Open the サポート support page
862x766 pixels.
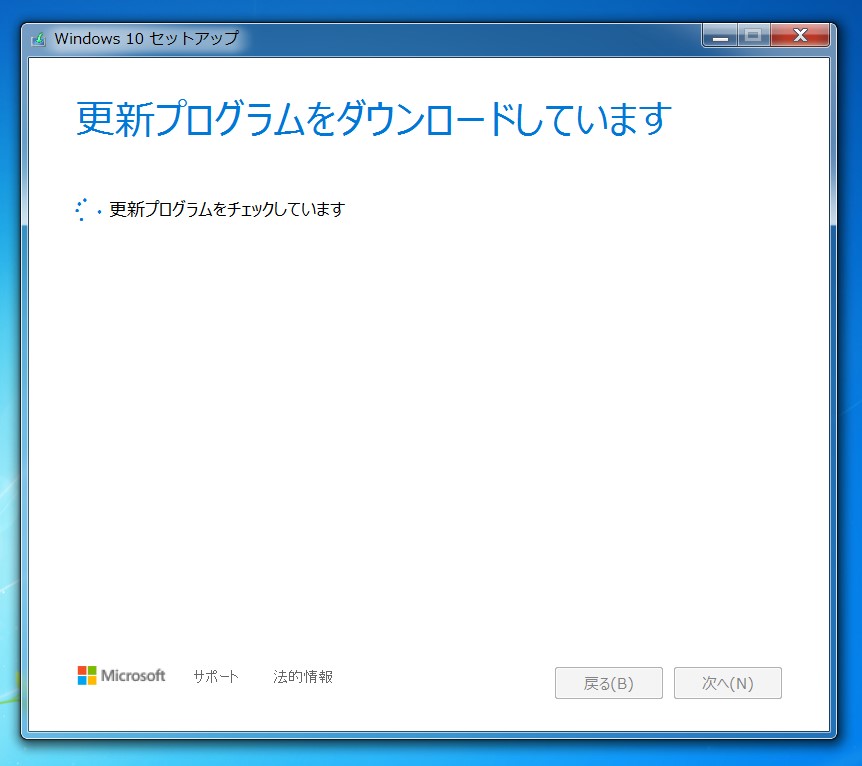(215, 676)
